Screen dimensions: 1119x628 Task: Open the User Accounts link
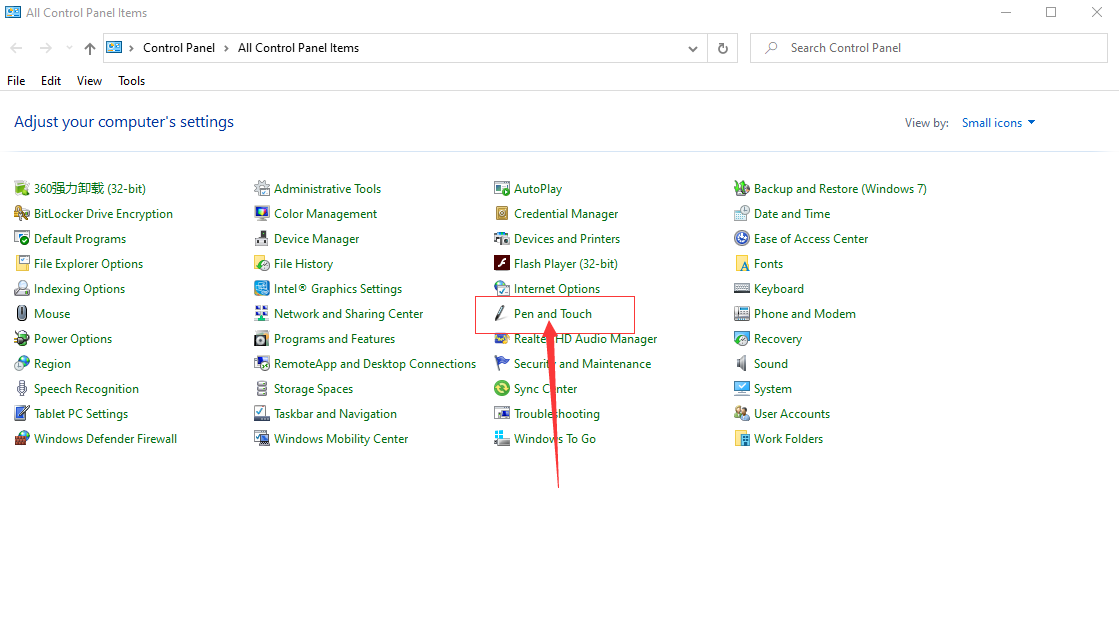click(x=791, y=414)
